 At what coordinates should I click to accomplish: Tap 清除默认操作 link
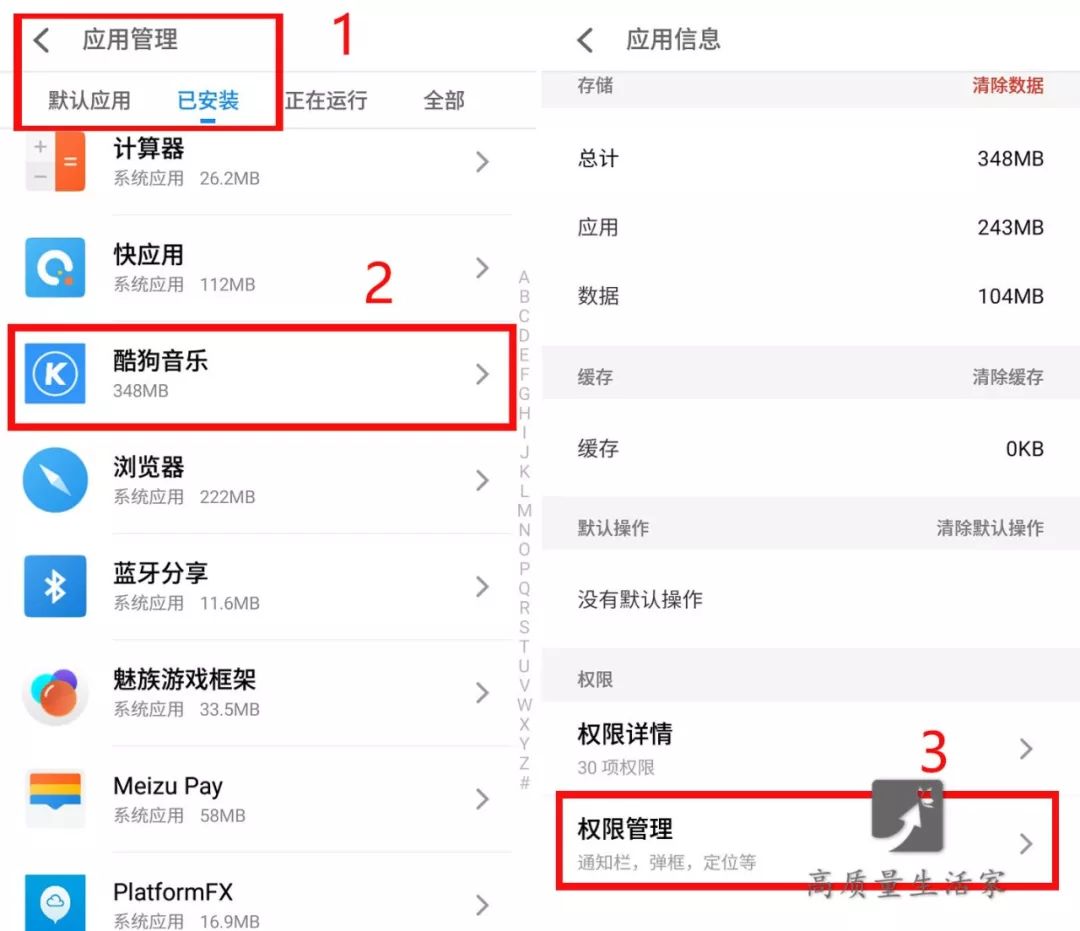[990, 528]
